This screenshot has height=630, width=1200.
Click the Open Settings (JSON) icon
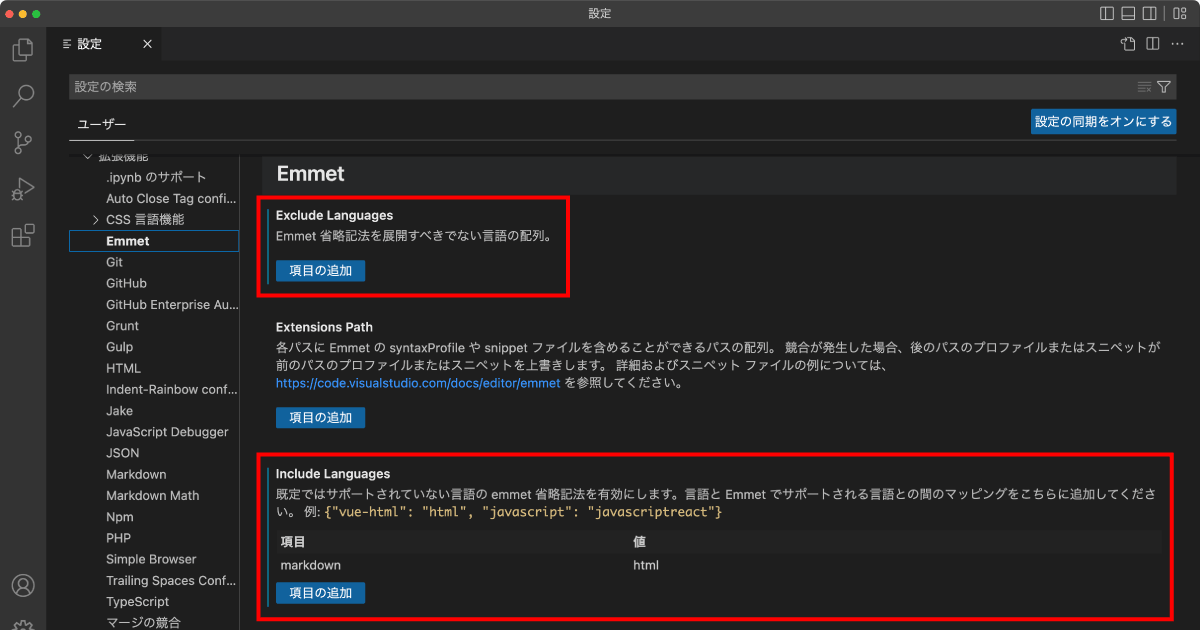coord(1128,44)
